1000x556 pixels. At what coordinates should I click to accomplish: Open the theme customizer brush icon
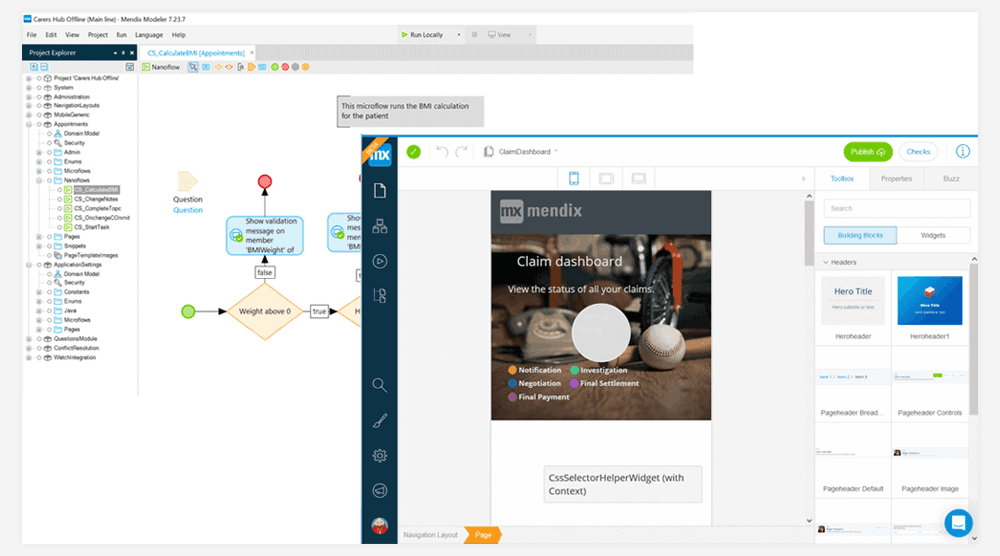coord(379,421)
